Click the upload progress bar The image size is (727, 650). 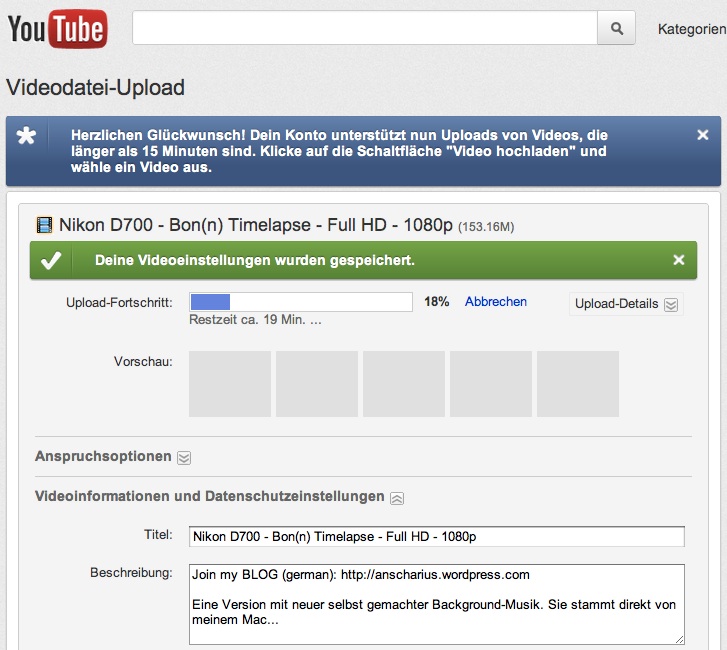[301, 302]
